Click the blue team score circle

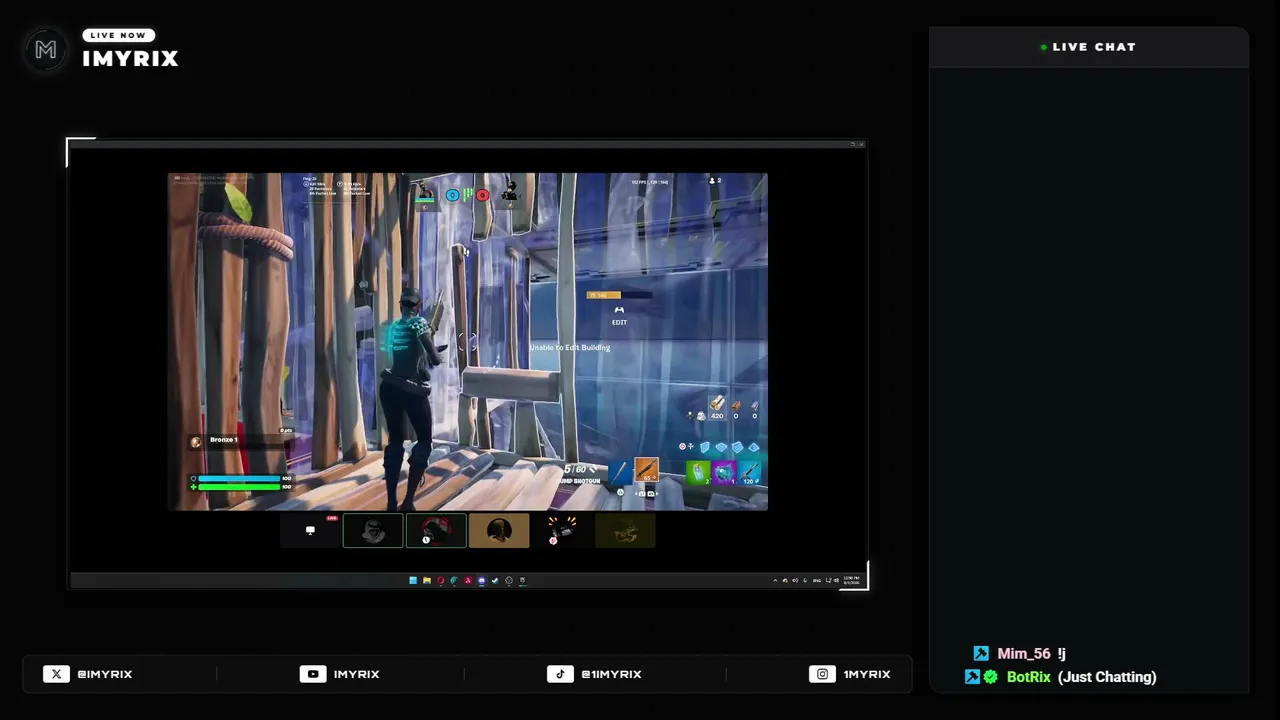tap(453, 195)
